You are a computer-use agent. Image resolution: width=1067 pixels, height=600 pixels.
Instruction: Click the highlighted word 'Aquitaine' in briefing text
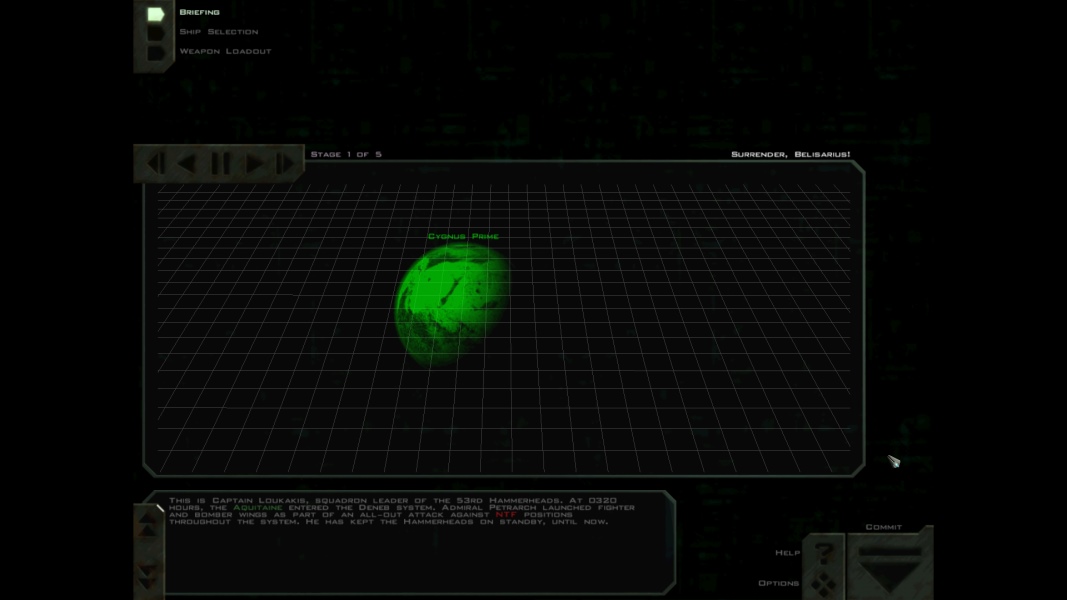257,507
